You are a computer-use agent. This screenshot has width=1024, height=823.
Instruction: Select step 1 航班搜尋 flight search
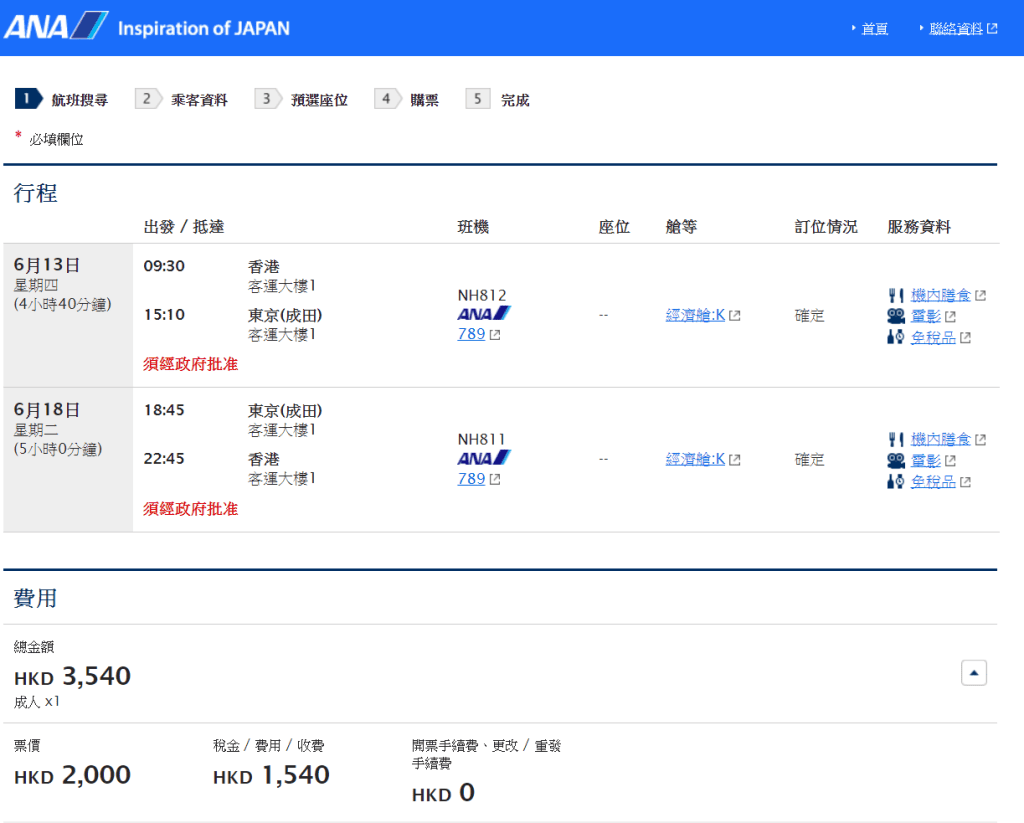point(62,100)
